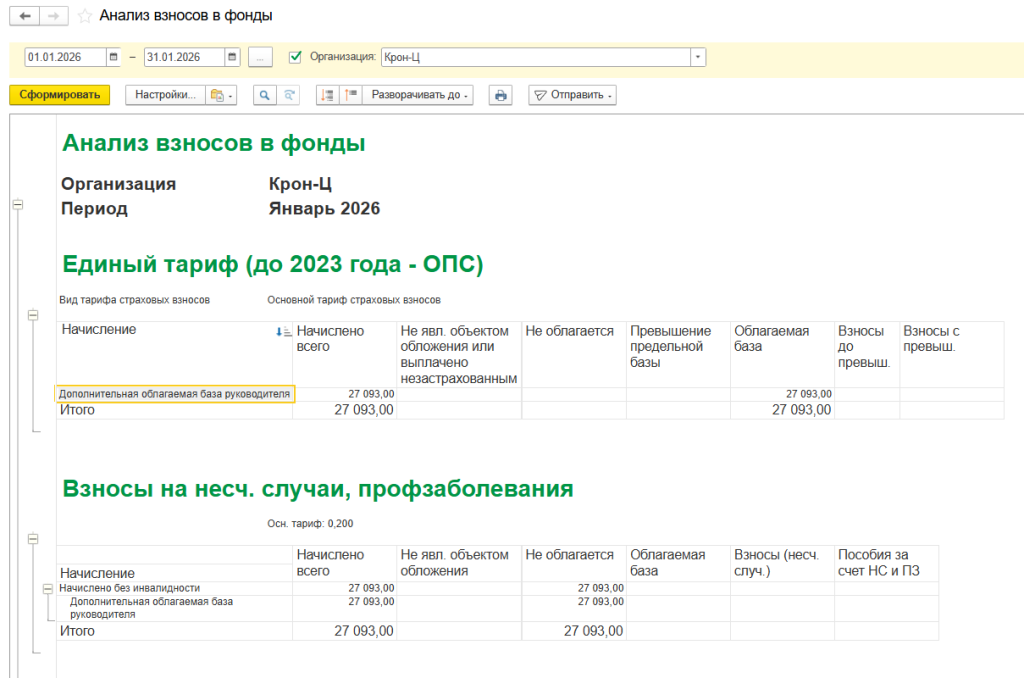Toggle the Организация filter checkbox

pyautogui.click(x=295, y=57)
